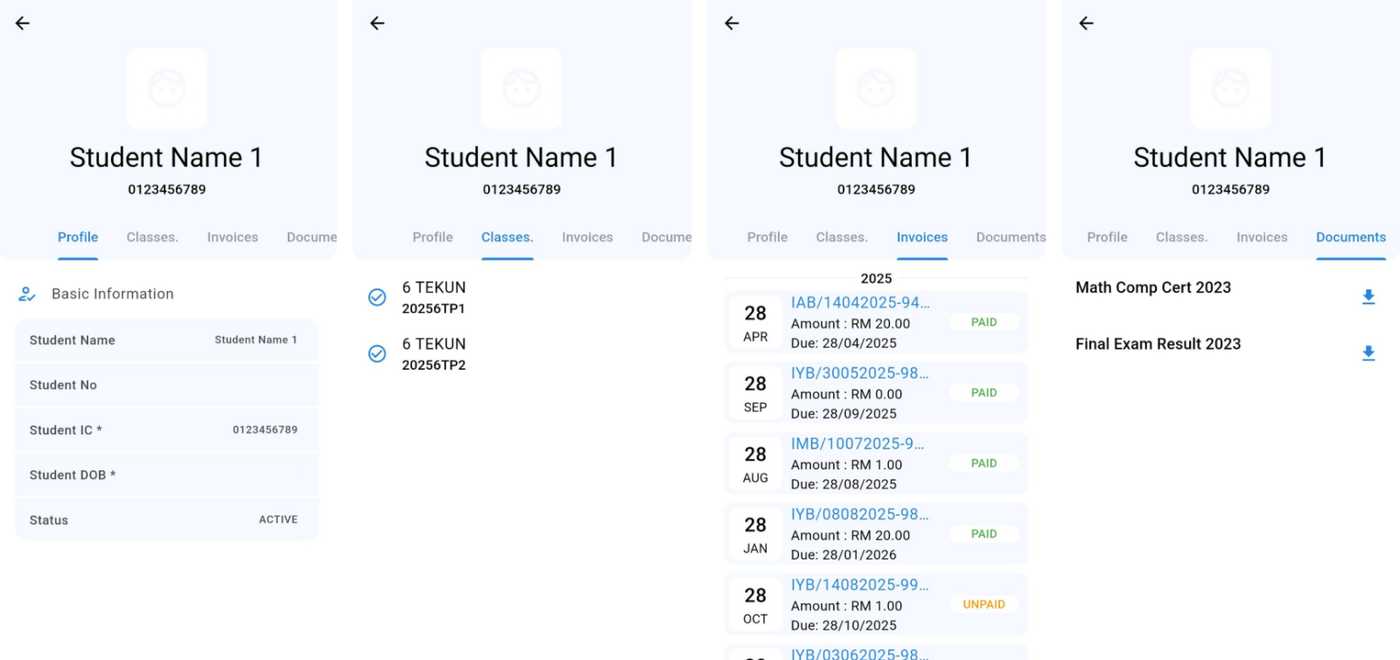The height and width of the screenshot is (660, 1400).
Task: Select the Student IC field
Action: point(166,430)
